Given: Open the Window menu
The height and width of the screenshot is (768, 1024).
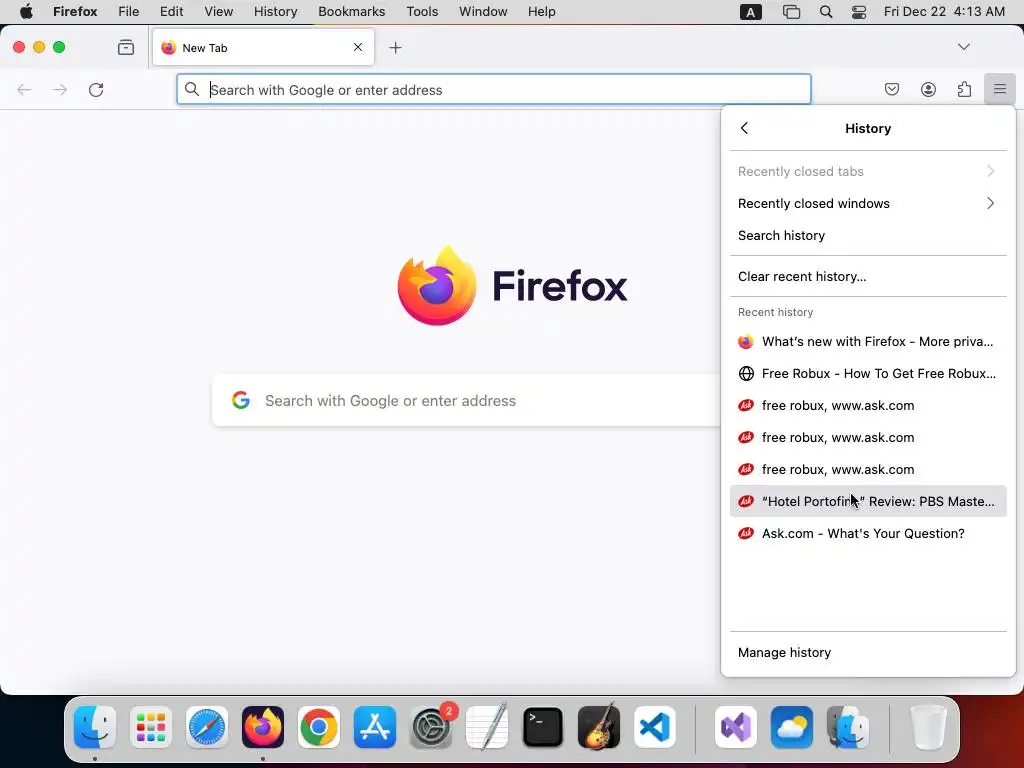Looking at the screenshot, I should (483, 12).
